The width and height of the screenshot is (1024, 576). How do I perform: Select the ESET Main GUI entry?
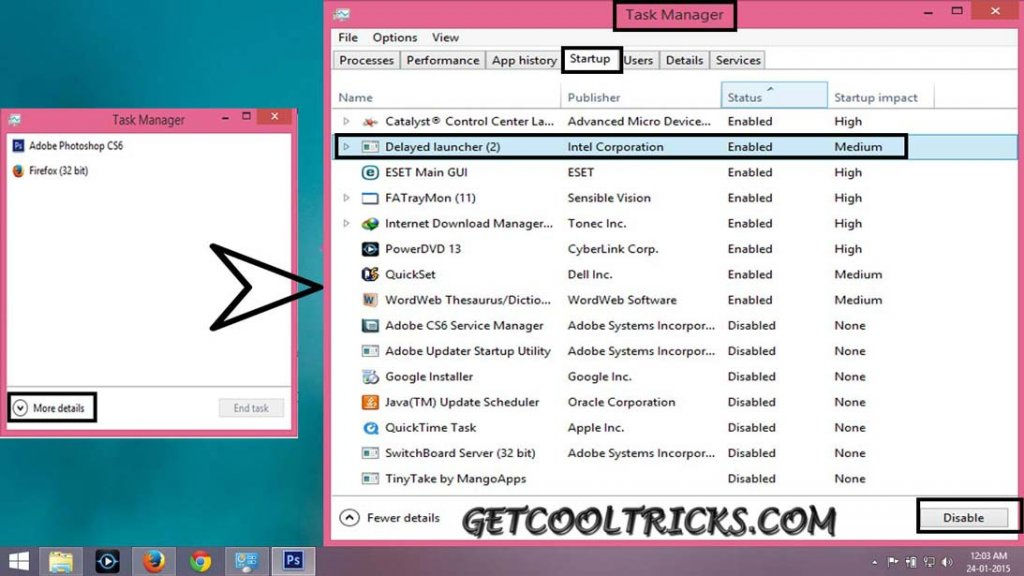[x=675, y=172]
